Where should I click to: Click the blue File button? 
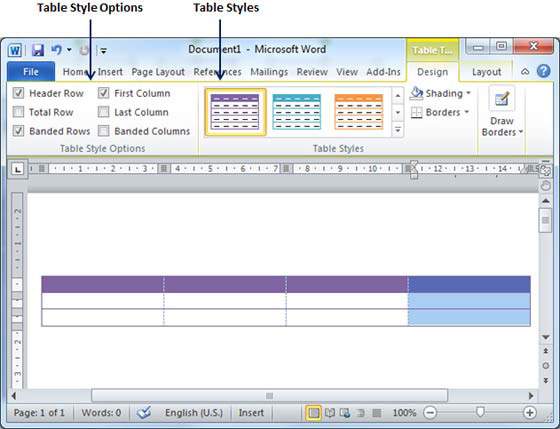(x=31, y=71)
